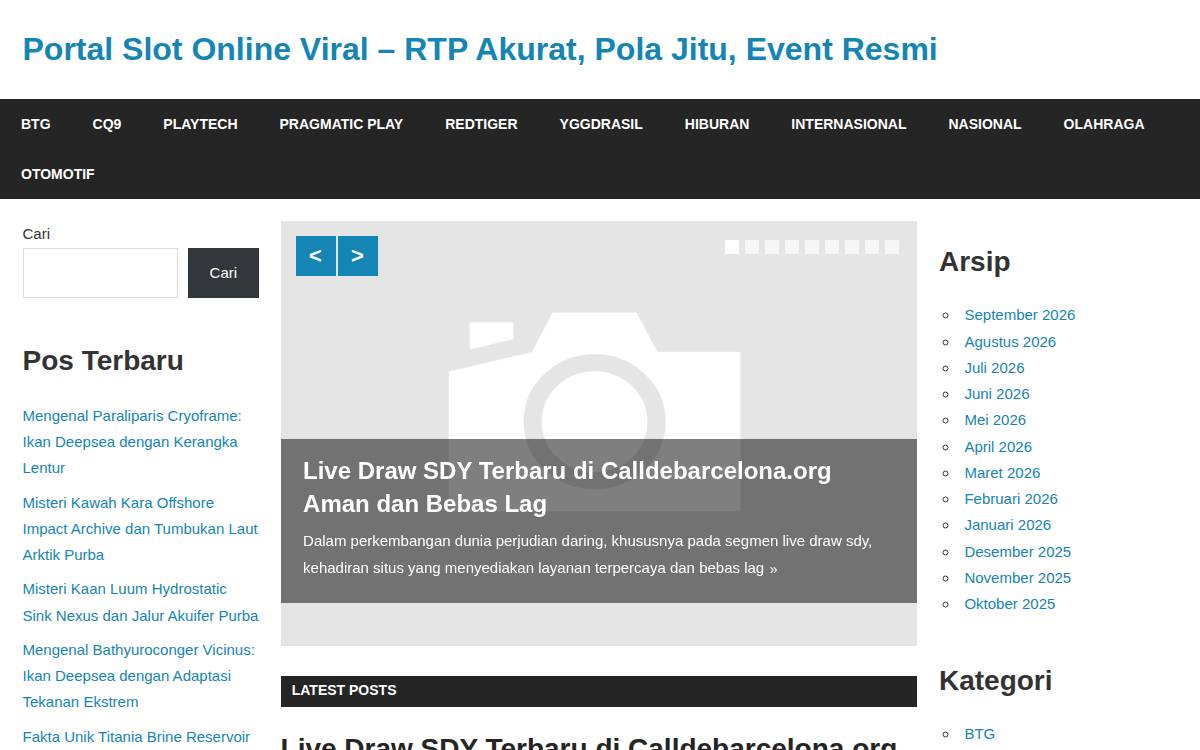
Task: Open the Februari 2026 archive
Action: pos(1011,499)
